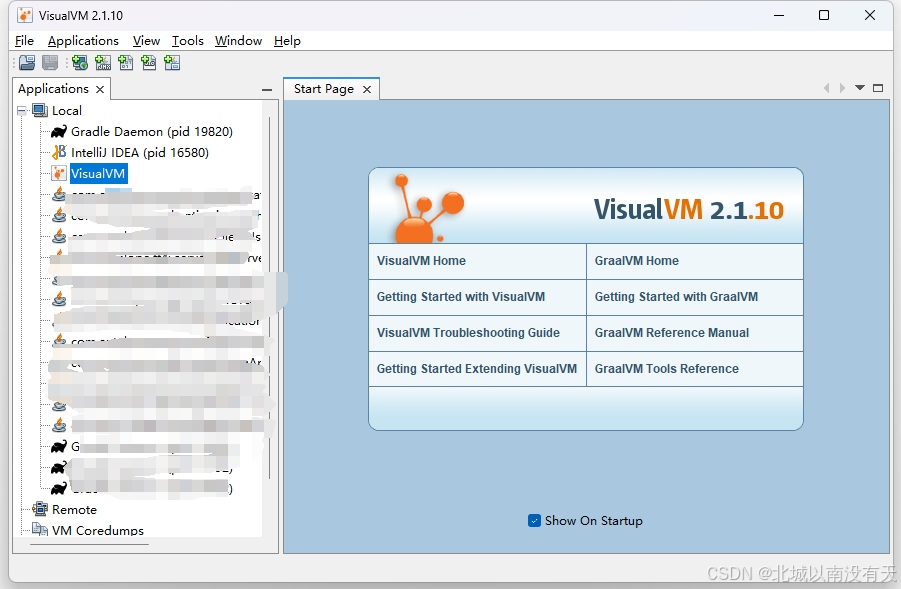Click the Gradle Daemon elephant icon, pid 19820
The image size is (901, 589).
point(59,132)
